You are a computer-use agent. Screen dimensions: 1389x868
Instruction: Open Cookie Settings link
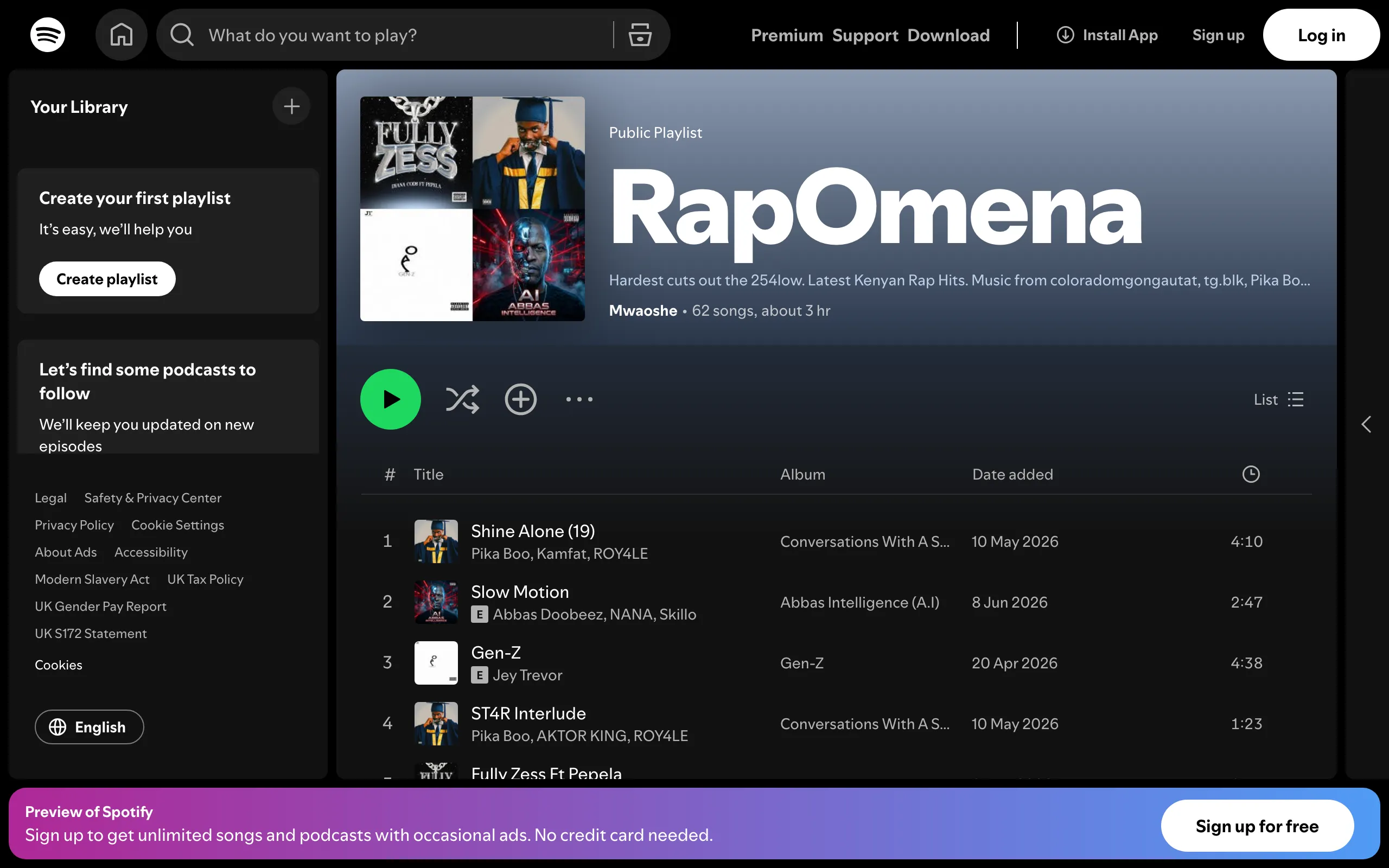(x=177, y=525)
